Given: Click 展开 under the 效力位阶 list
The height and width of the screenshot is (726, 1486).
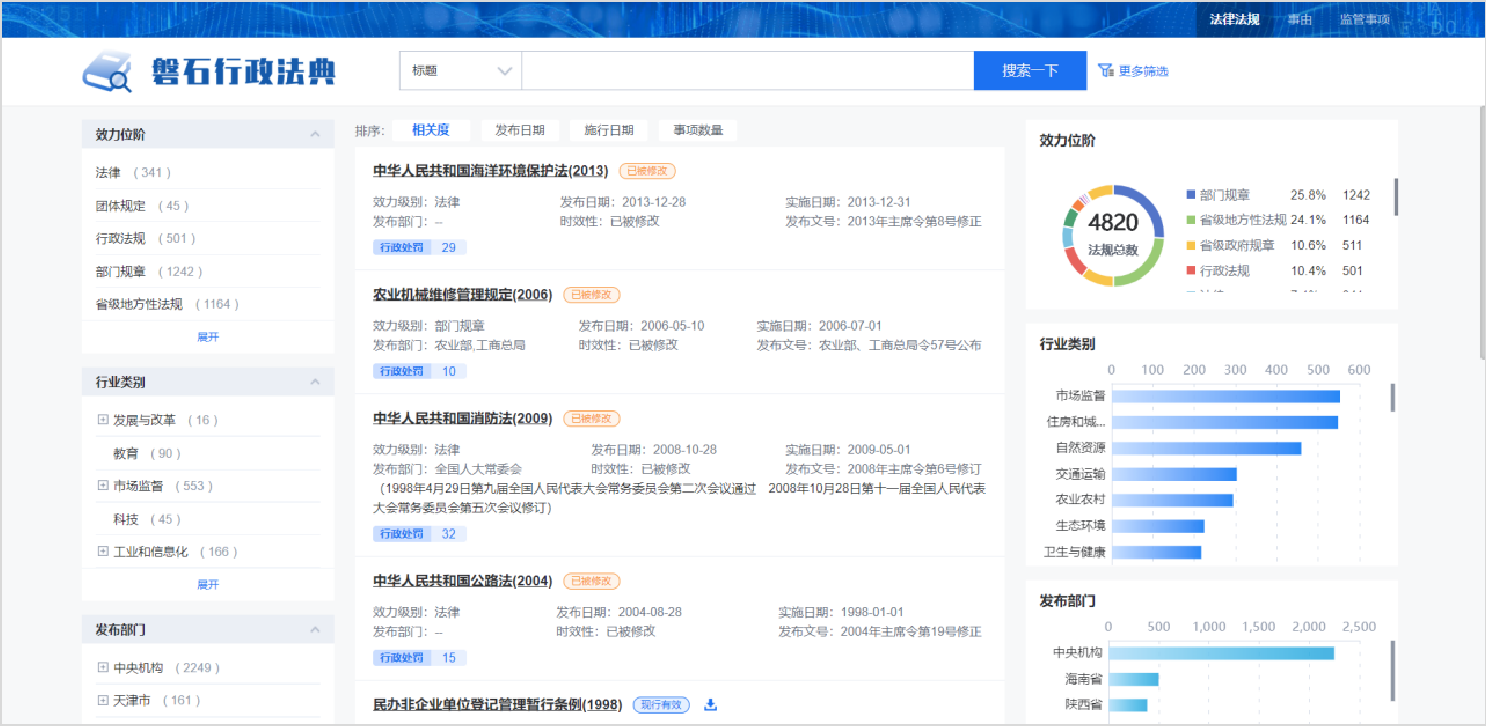Looking at the screenshot, I should click(x=208, y=337).
